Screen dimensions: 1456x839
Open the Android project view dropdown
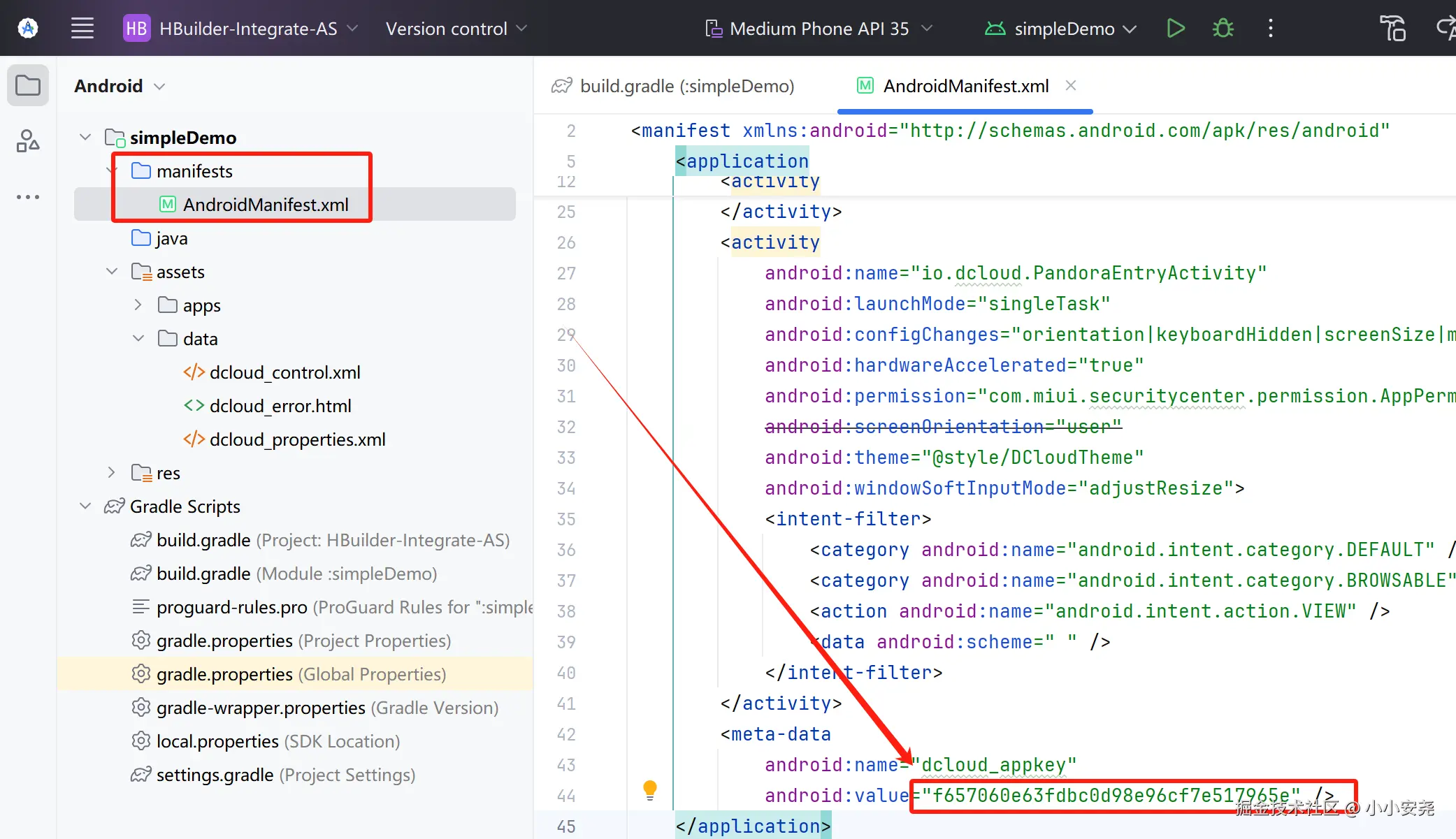[120, 86]
